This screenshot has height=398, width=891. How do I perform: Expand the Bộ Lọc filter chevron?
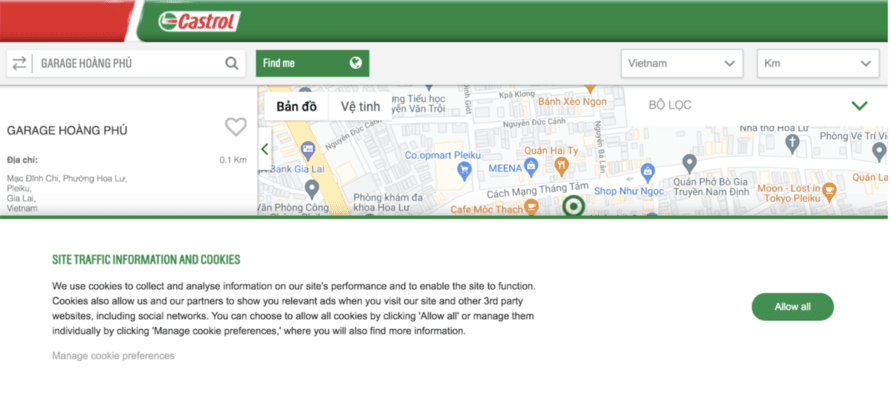pyautogui.click(x=860, y=105)
